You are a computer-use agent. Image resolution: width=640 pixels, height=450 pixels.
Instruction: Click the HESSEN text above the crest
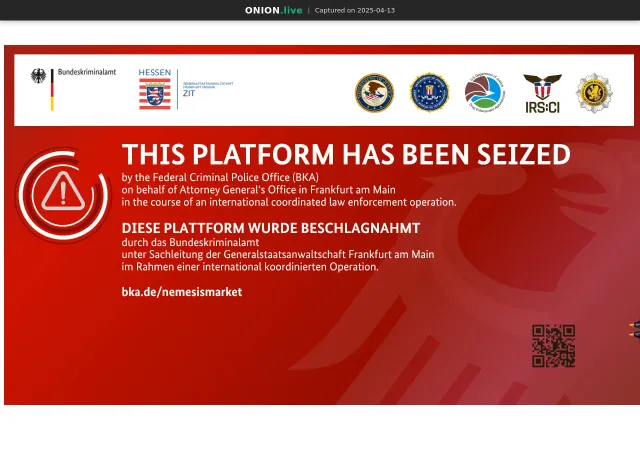(x=155, y=72)
